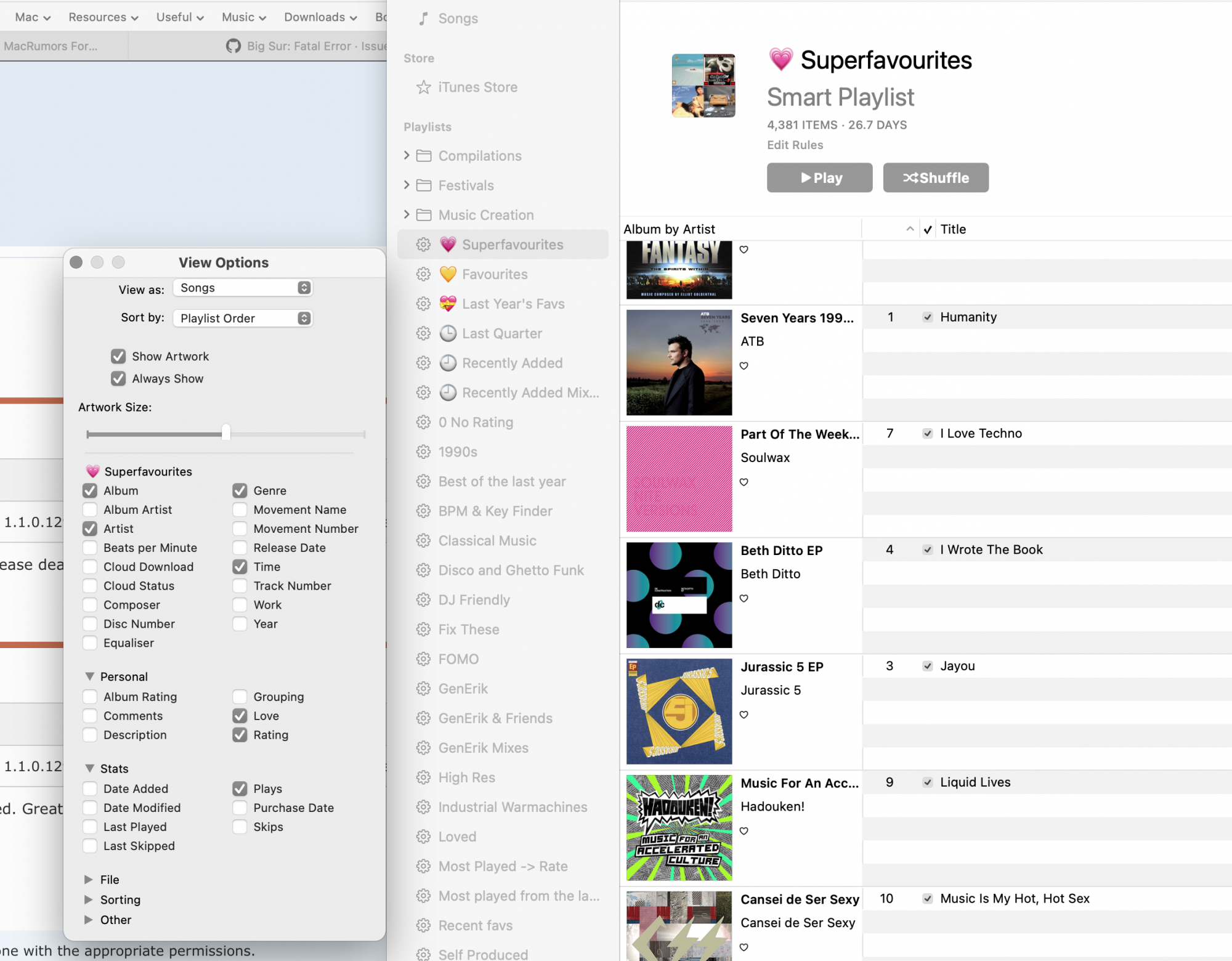
Task: Enable the Date Added checkbox
Action: [x=90, y=789]
